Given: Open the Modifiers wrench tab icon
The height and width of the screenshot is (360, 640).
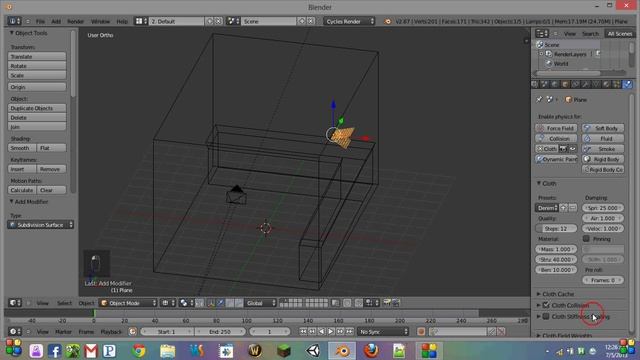Looking at the screenshot, I should (586, 84).
